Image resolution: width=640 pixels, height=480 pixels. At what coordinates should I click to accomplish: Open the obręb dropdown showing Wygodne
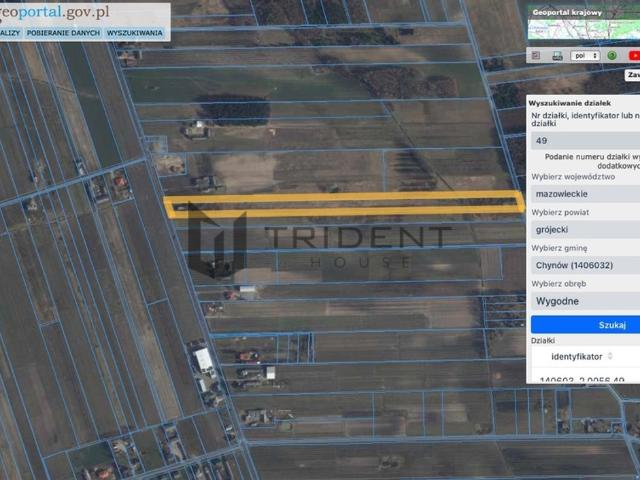pyautogui.click(x=585, y=300)
